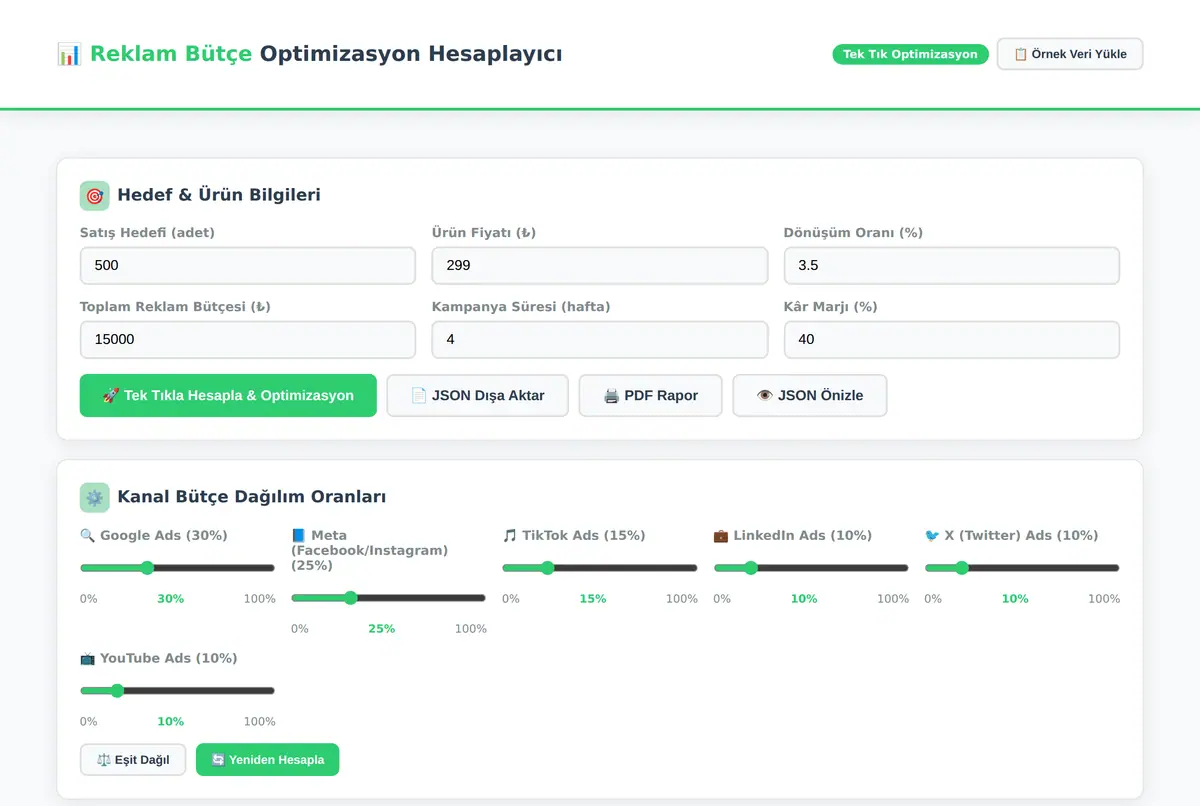Click the blue book icon next to Meta
The width and height of the screenshot is (1200, 806).
298,536
